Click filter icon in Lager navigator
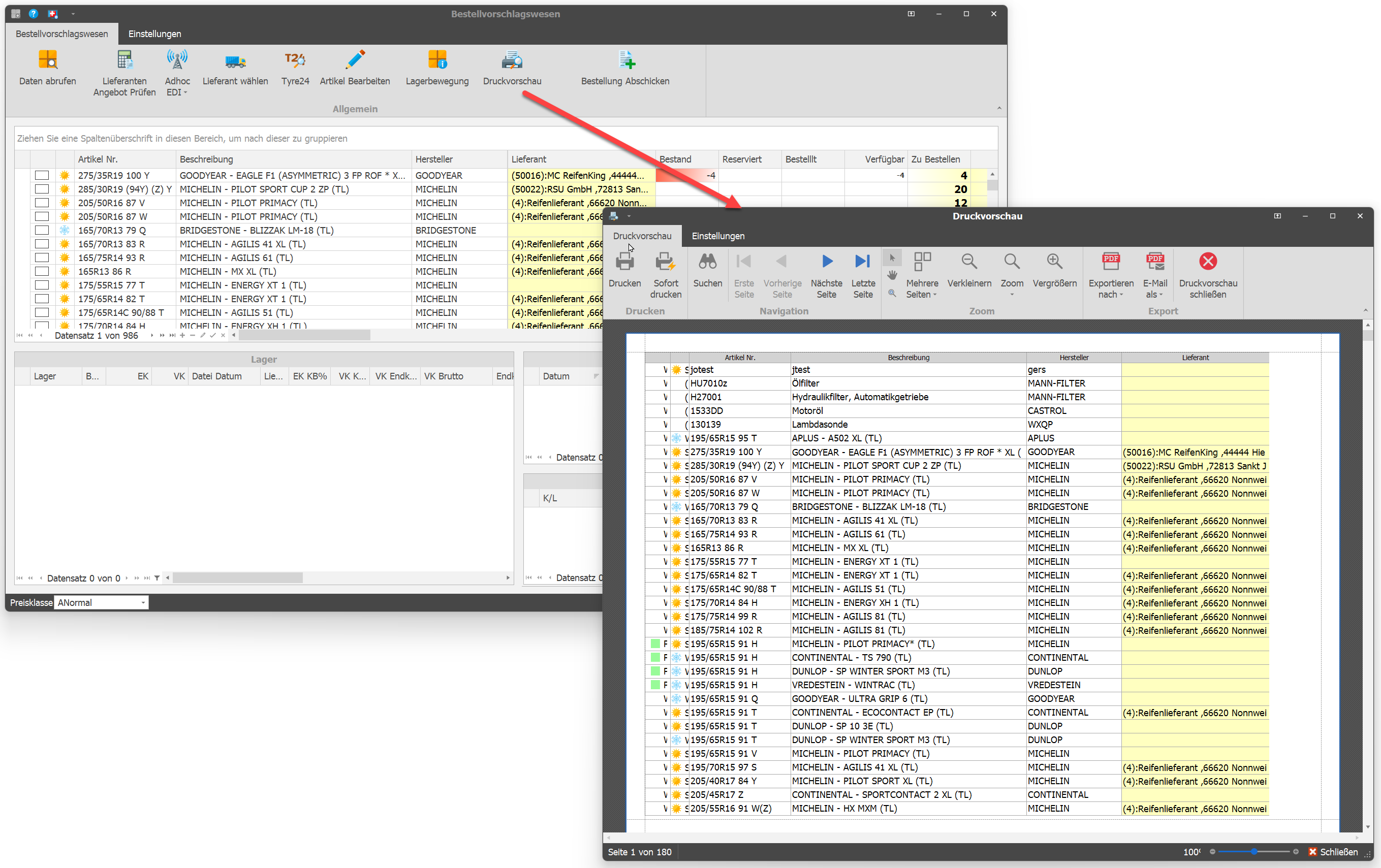Viewport: 1381px width, 868px height. [157, 578]
